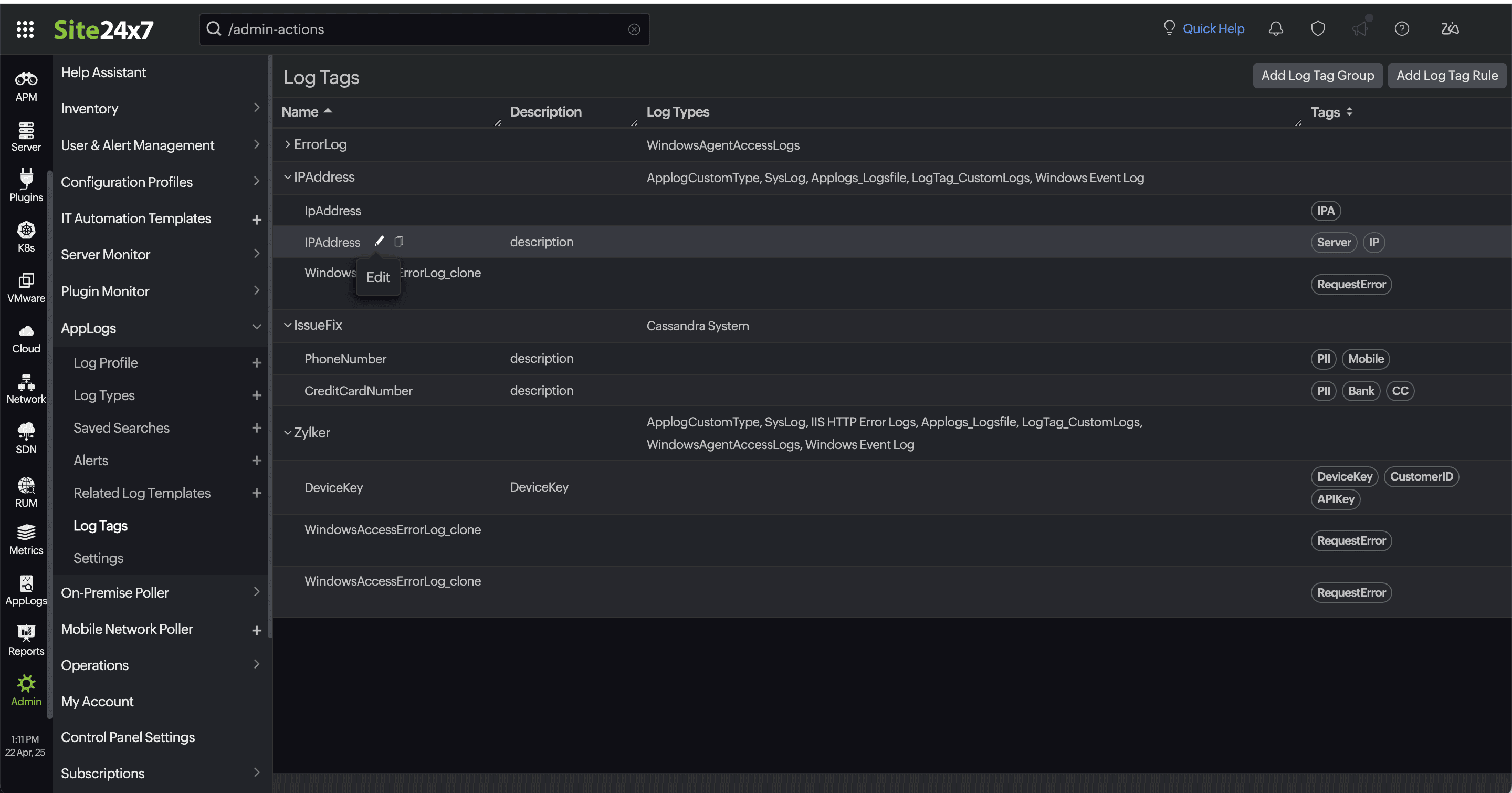Select Log Types menu item
Screen dimensions: 1512x793
(x=104, y=395)
